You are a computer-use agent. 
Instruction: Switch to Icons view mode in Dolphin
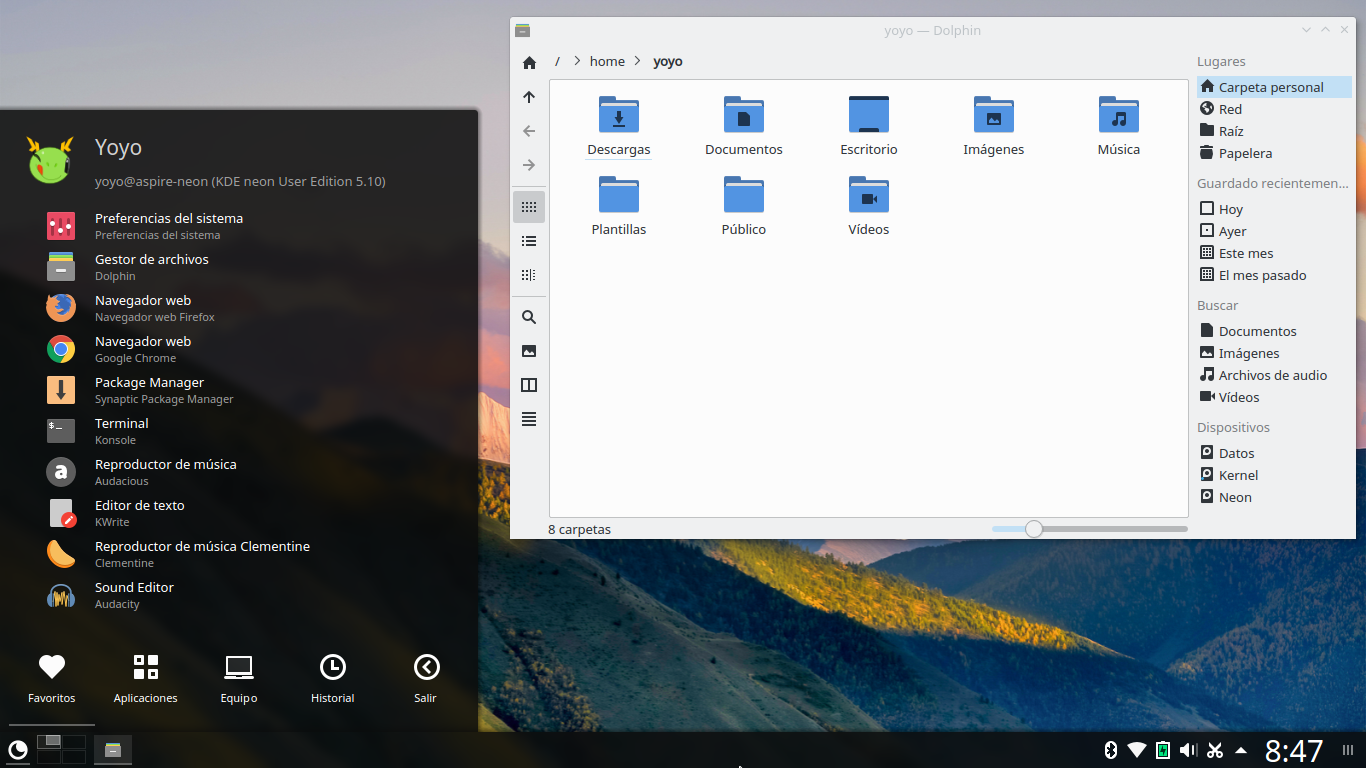pyautogui.click(x=529, y=207)
